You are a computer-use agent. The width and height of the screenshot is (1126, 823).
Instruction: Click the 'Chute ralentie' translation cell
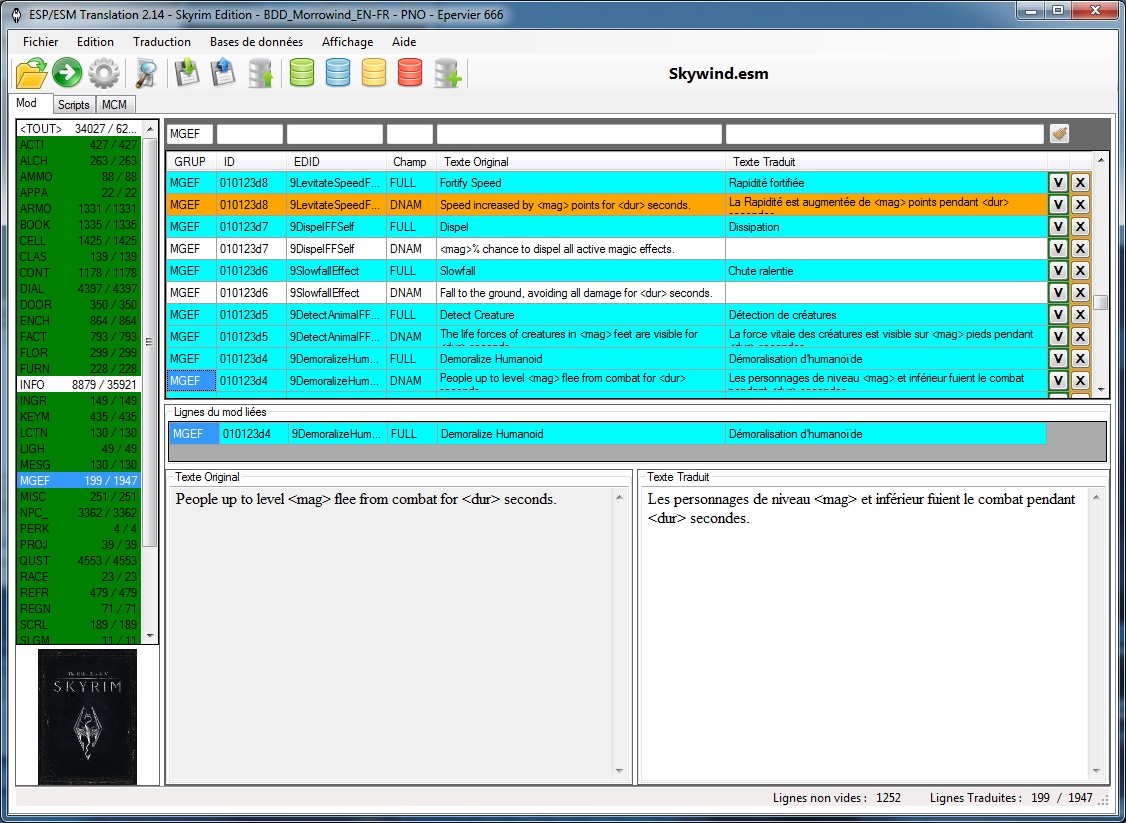tap(886, 271)
